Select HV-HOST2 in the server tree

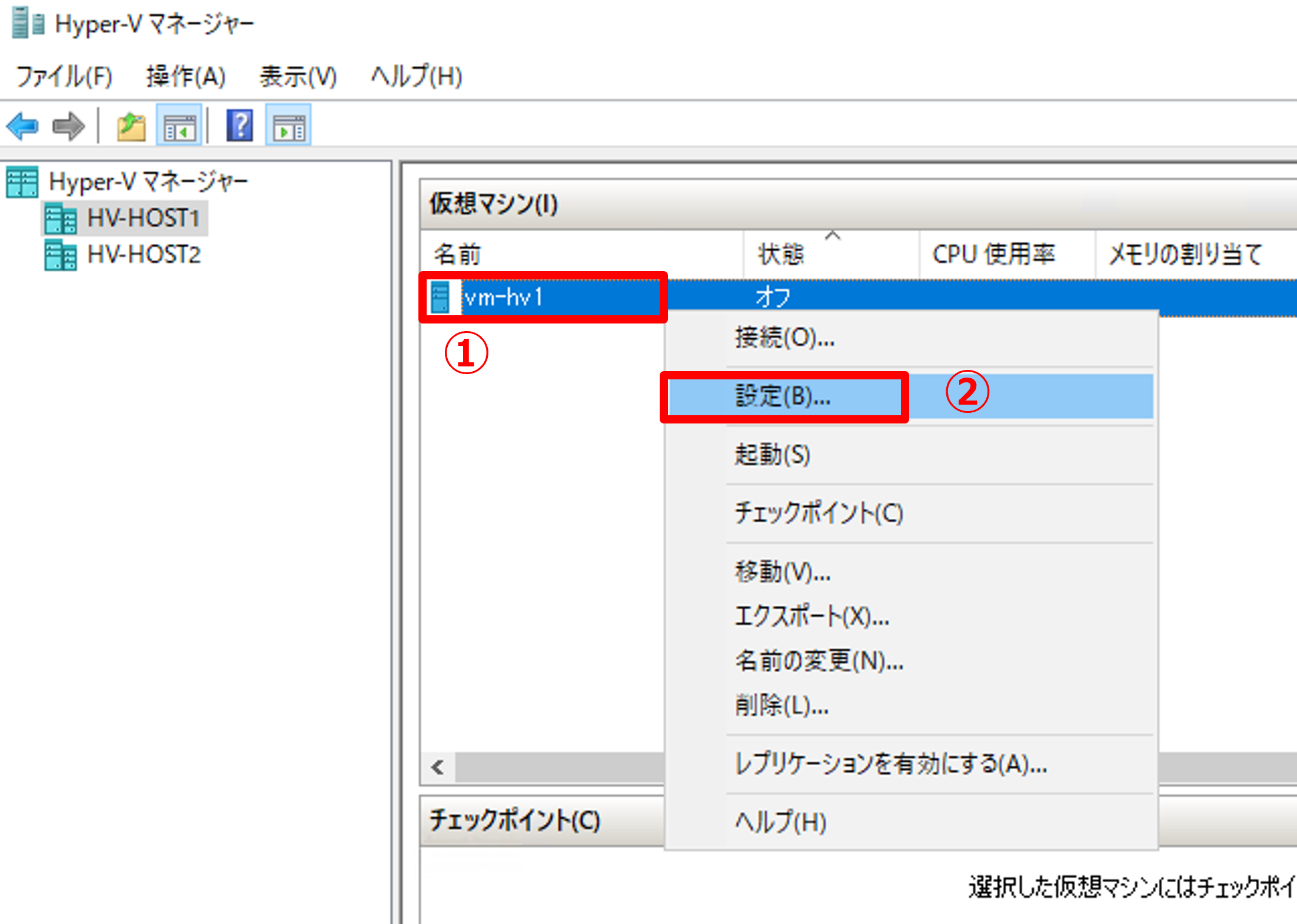pyautogui.click(x=144, y=255)
